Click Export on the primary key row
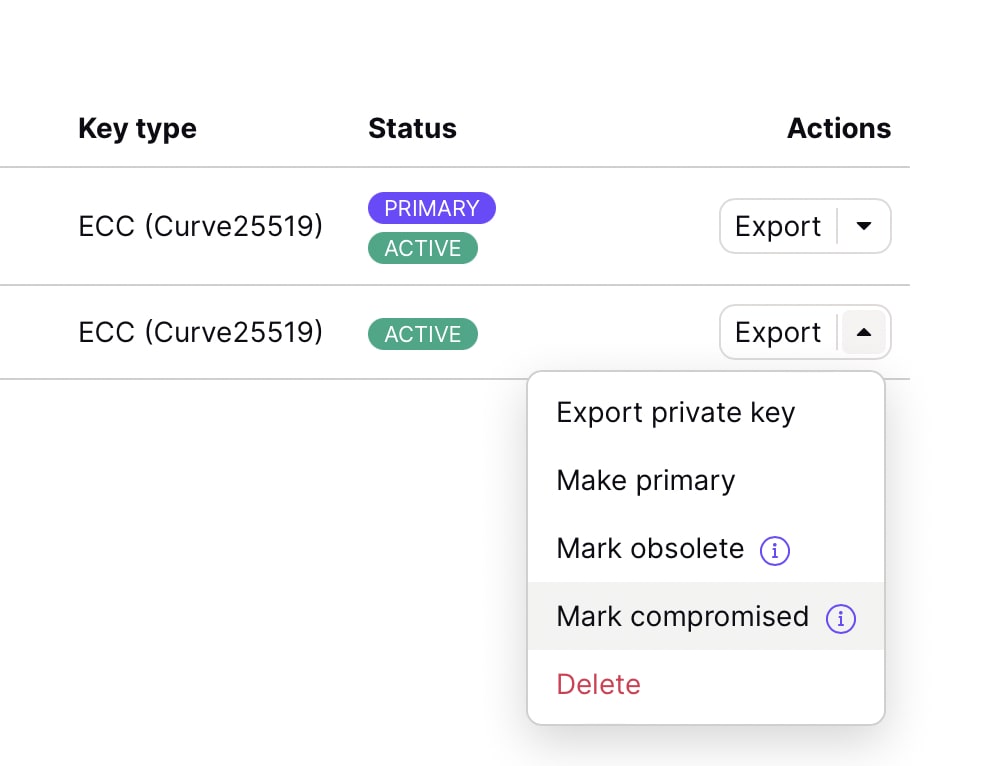990x766 pixels. pos(777,226)
